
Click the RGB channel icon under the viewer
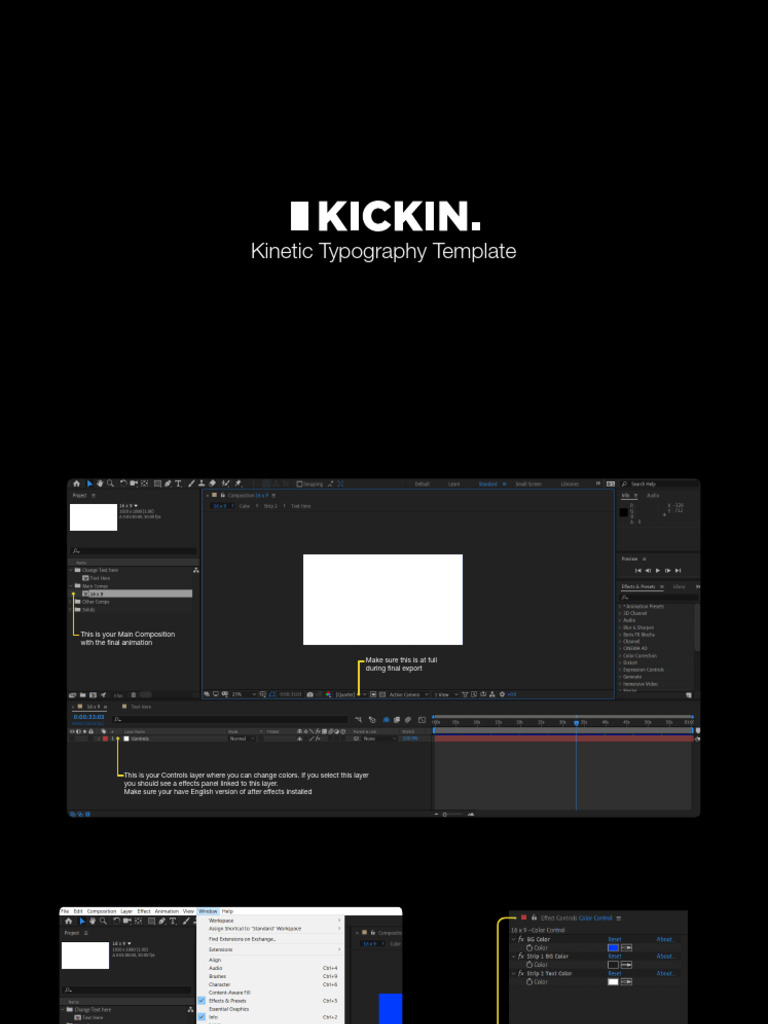pyautogui.click(x=328, y=694)
